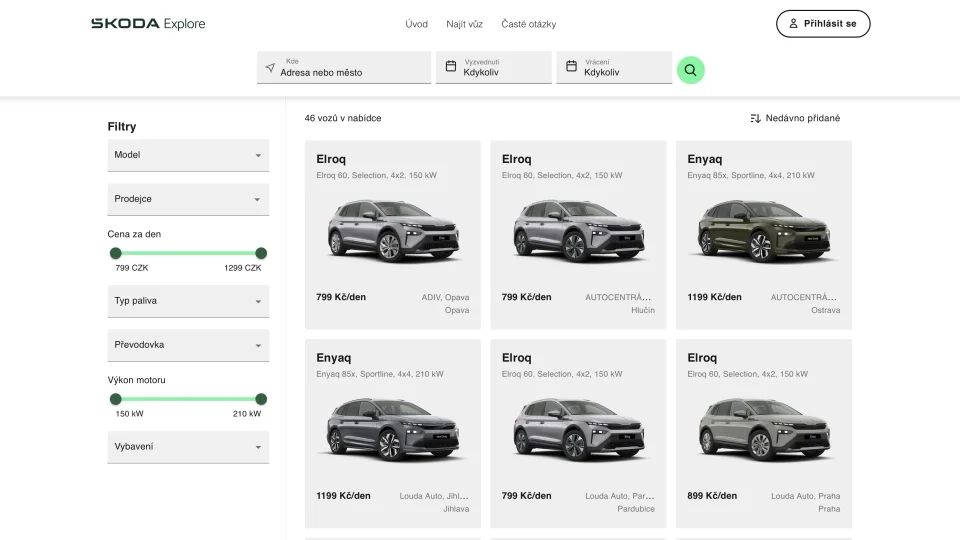Open the 899 Kč/den Elroq card in Praha
This screenshot has height=540, width=960.
[x=764, y=432]
